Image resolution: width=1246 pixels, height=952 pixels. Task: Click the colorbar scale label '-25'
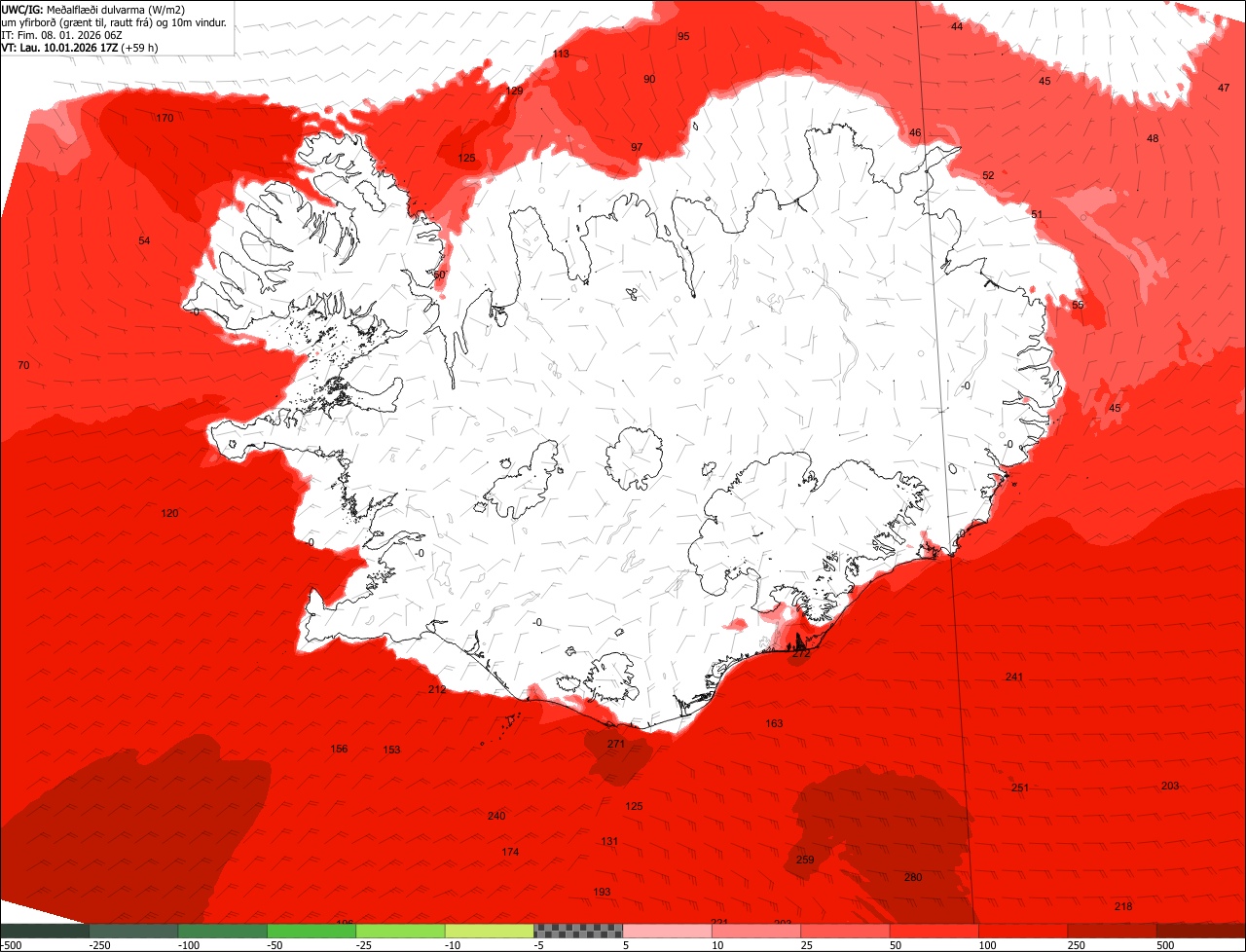click(x=364, y=945)
